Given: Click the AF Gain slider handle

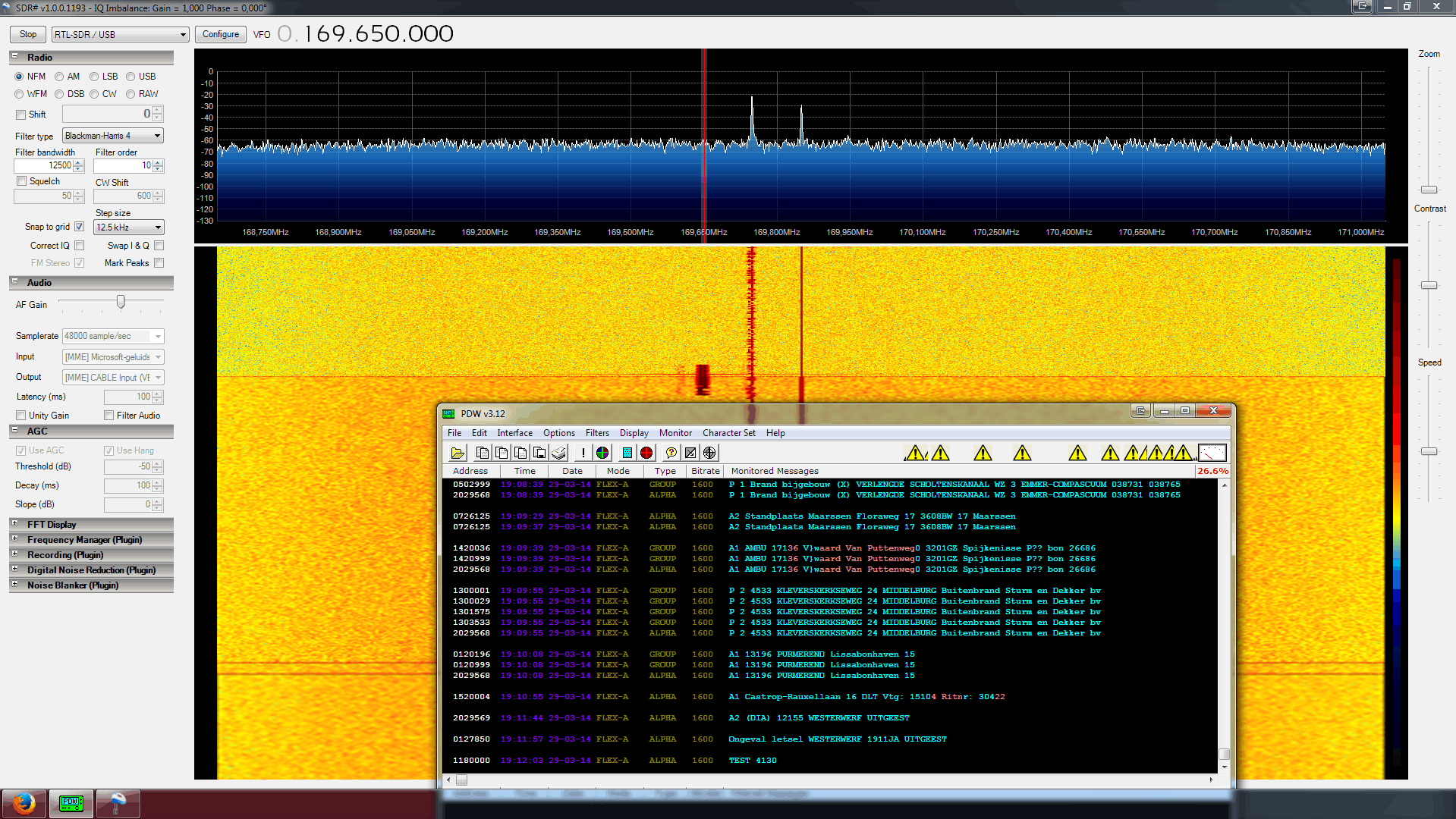Looking at the screenshot, I should pyautogui.click(x=121, y=303).
